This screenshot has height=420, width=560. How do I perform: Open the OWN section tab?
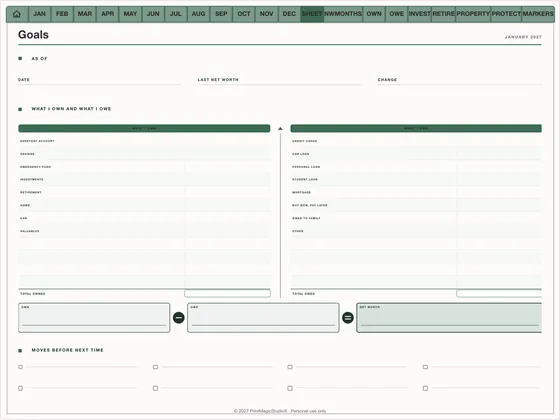coord(374,14)
